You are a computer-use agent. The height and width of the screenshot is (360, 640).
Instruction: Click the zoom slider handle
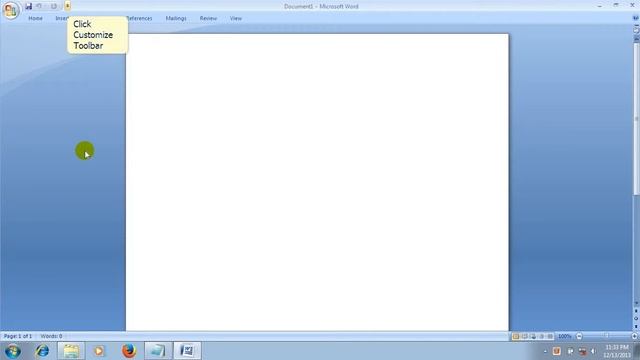point(607,336)
